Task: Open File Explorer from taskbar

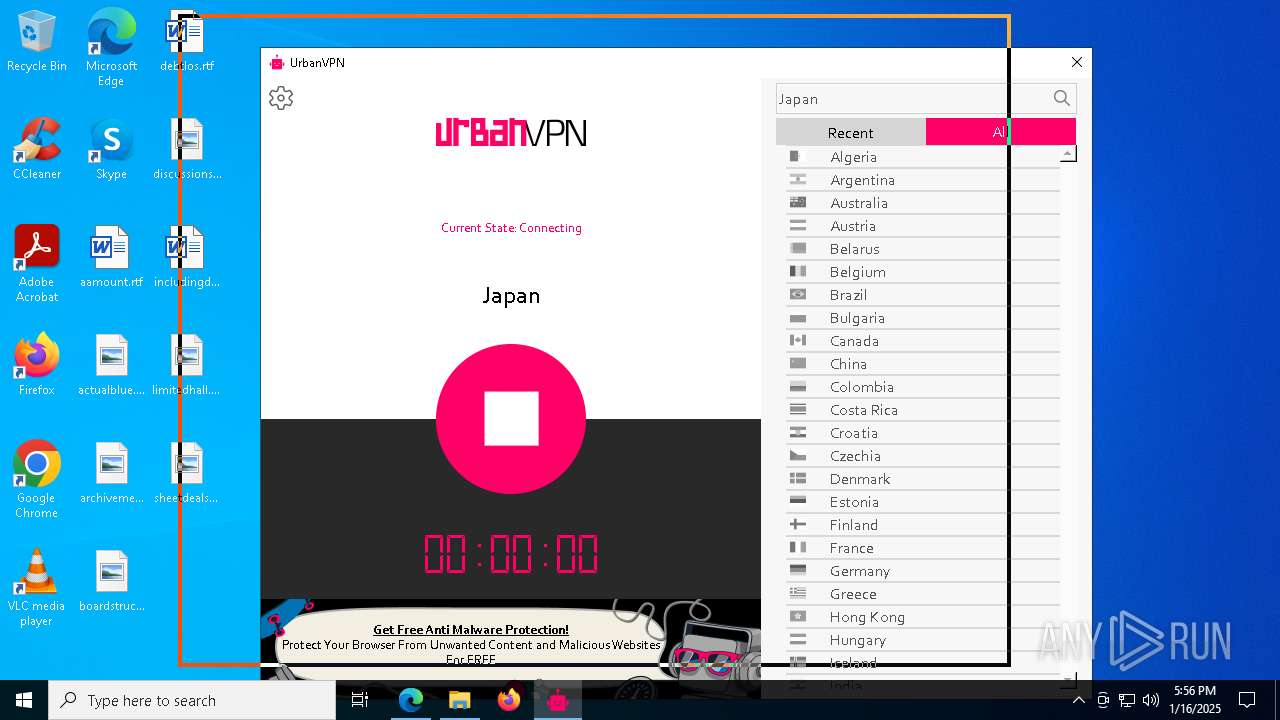Action: point(460,700)
